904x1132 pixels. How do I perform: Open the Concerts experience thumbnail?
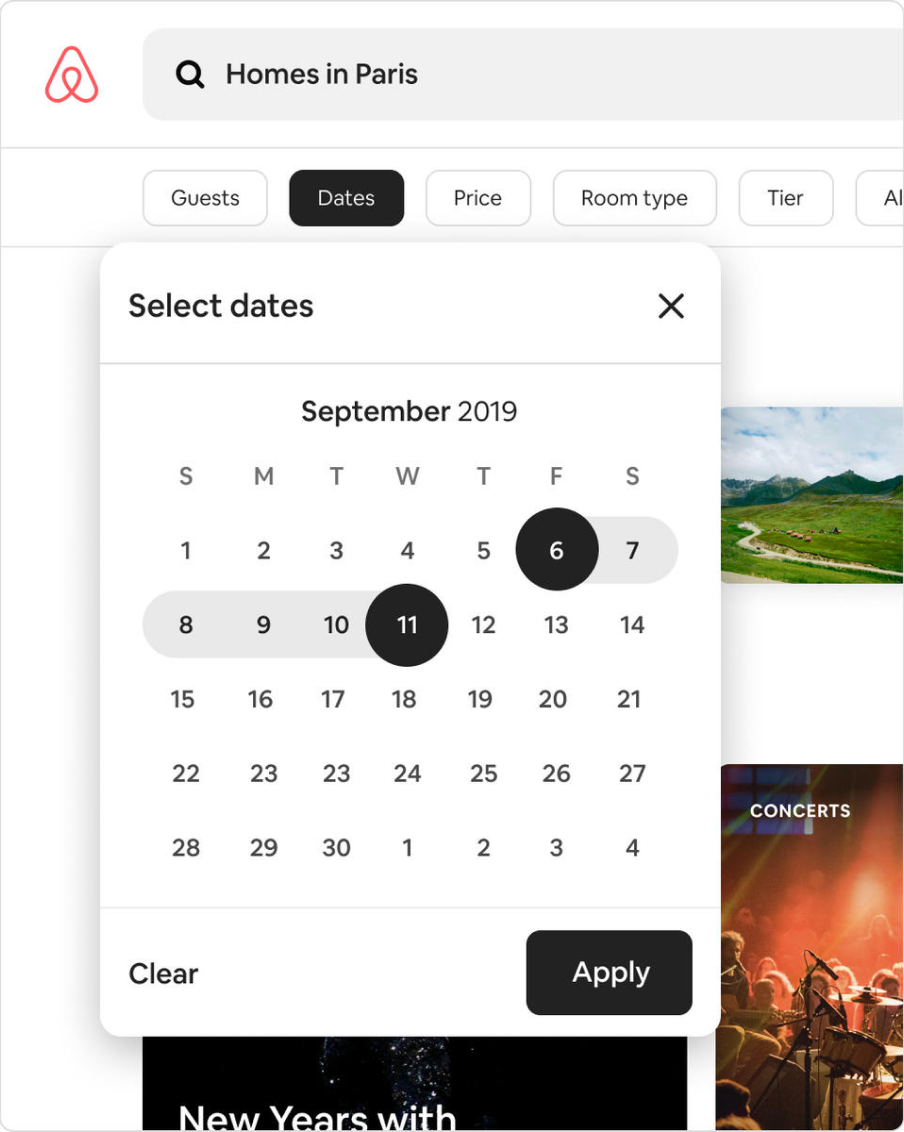(x=810, y=945)
